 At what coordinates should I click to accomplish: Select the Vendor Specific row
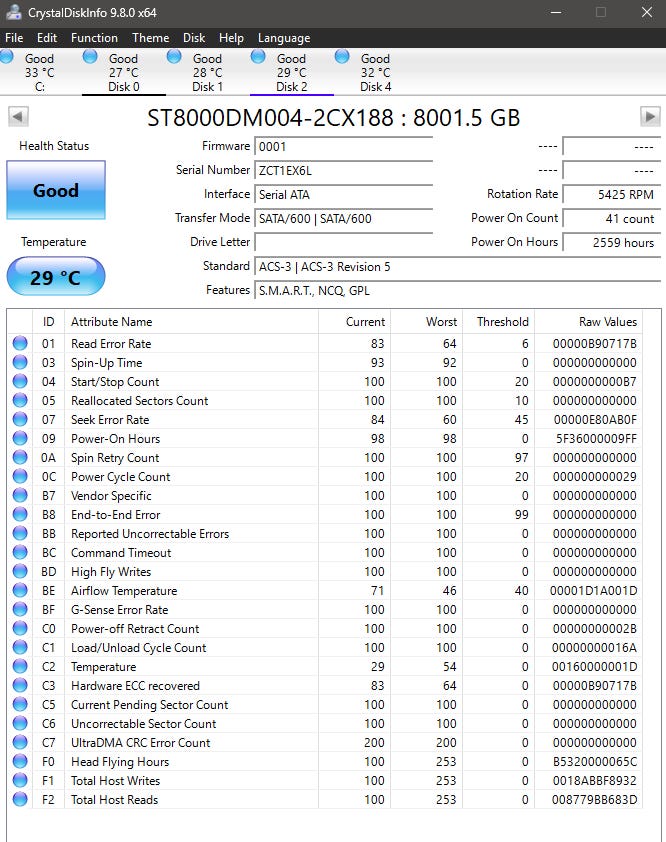(x=325, y=495)
